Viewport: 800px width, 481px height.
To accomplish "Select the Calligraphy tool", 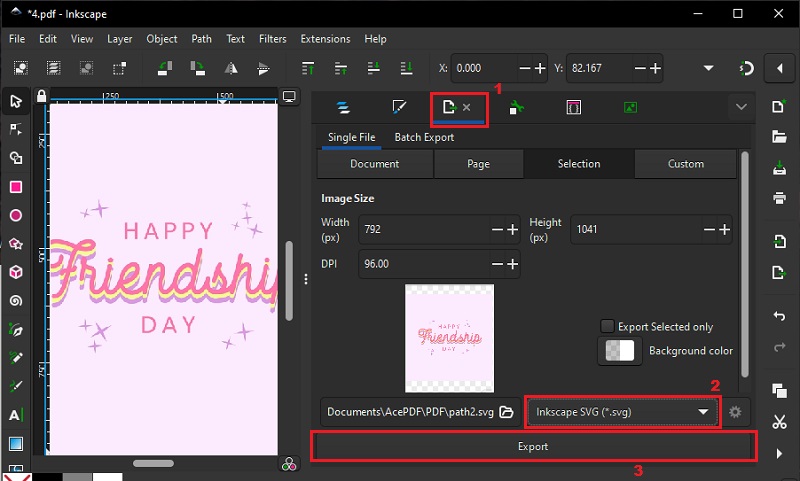I will tap(16, 387).
